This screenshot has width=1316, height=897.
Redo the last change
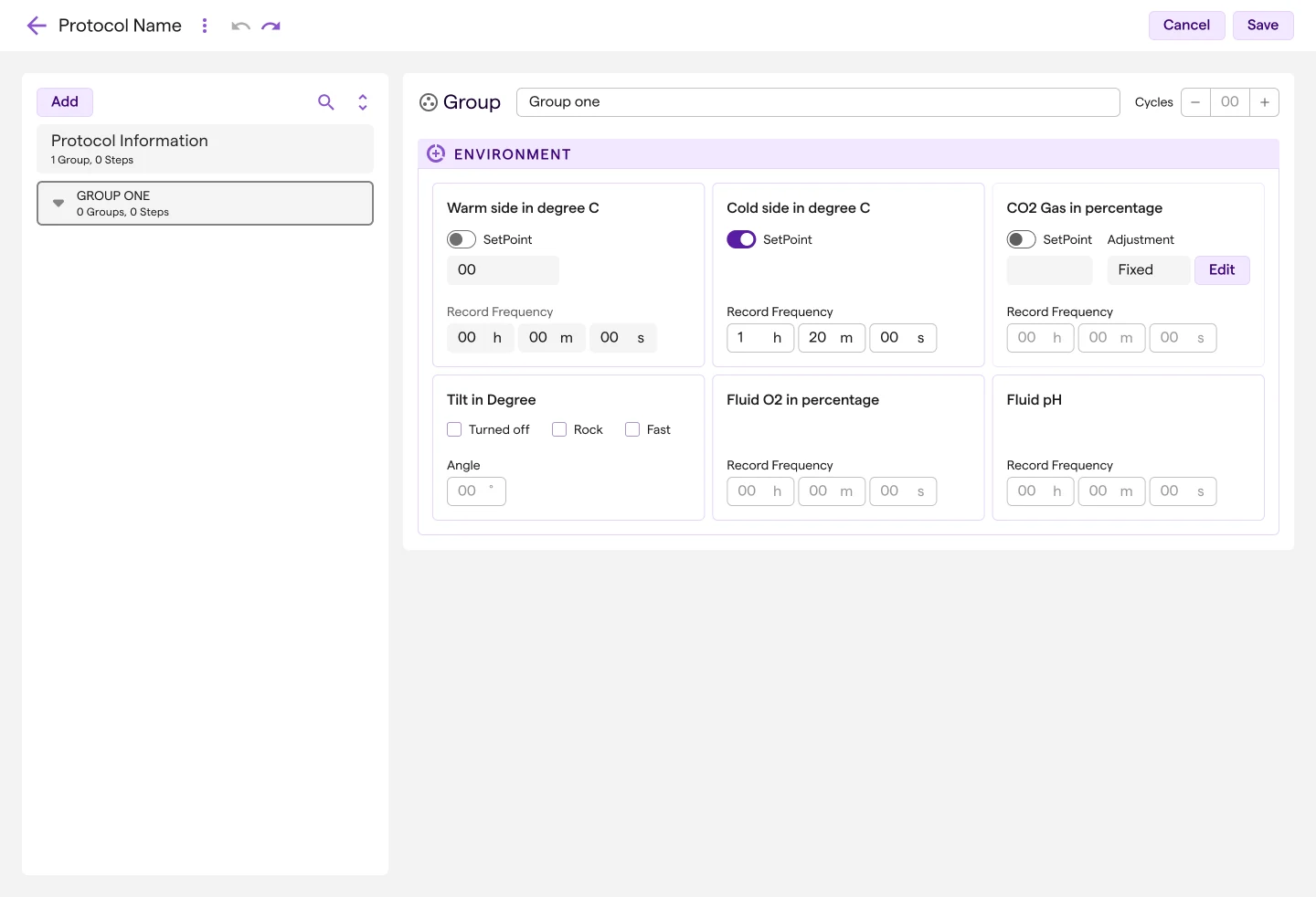pyautogui.click(x=271, y=26)
